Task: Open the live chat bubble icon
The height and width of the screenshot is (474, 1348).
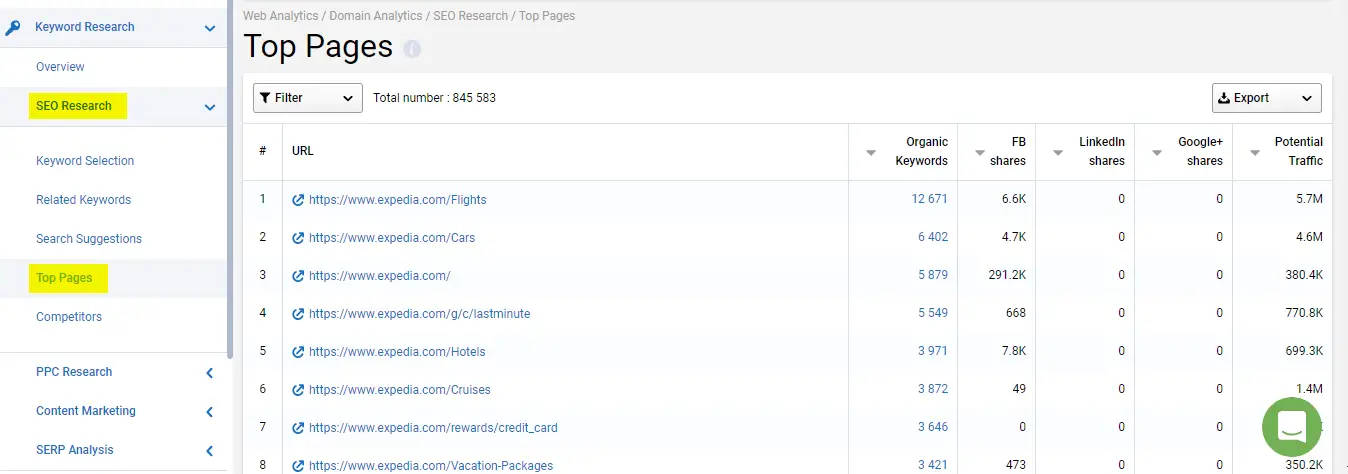Action: pos(1292,427)
